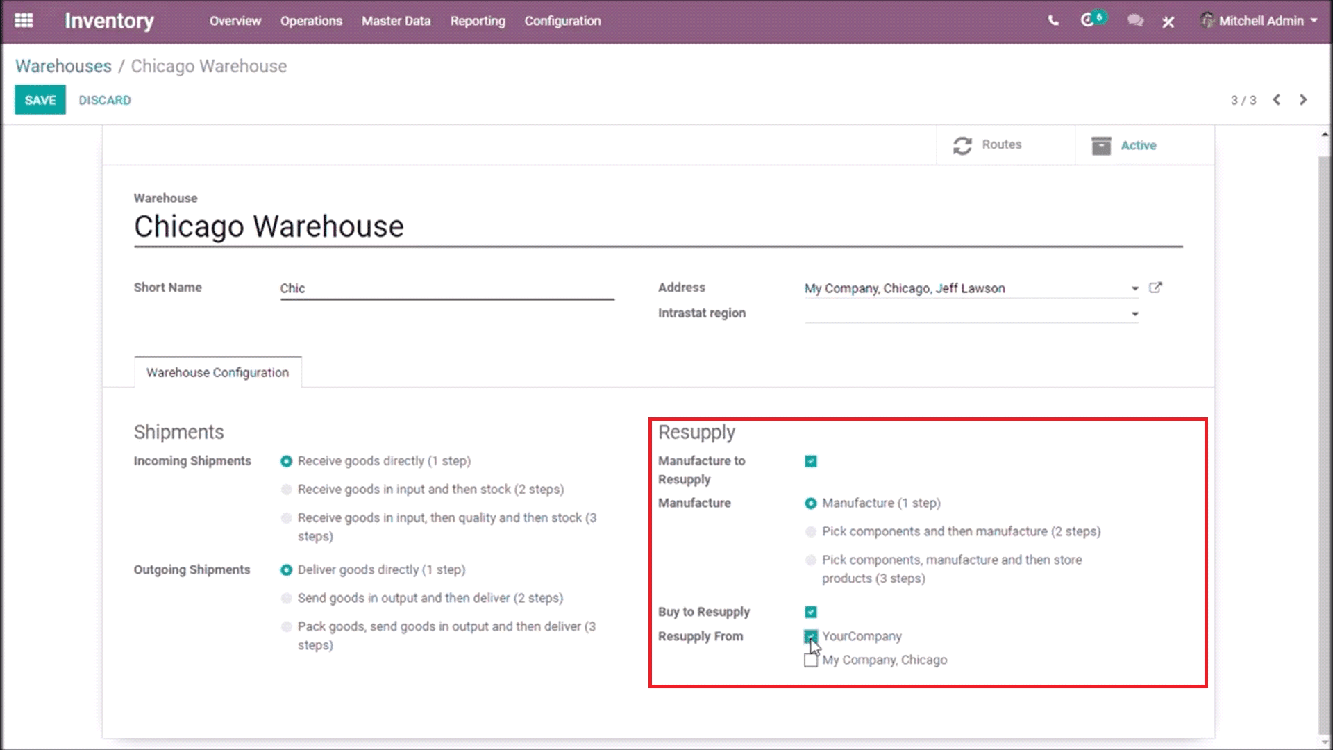Screen dimensions: 1333x750
Task: Open the Operations menu
Action: (311, 21)
